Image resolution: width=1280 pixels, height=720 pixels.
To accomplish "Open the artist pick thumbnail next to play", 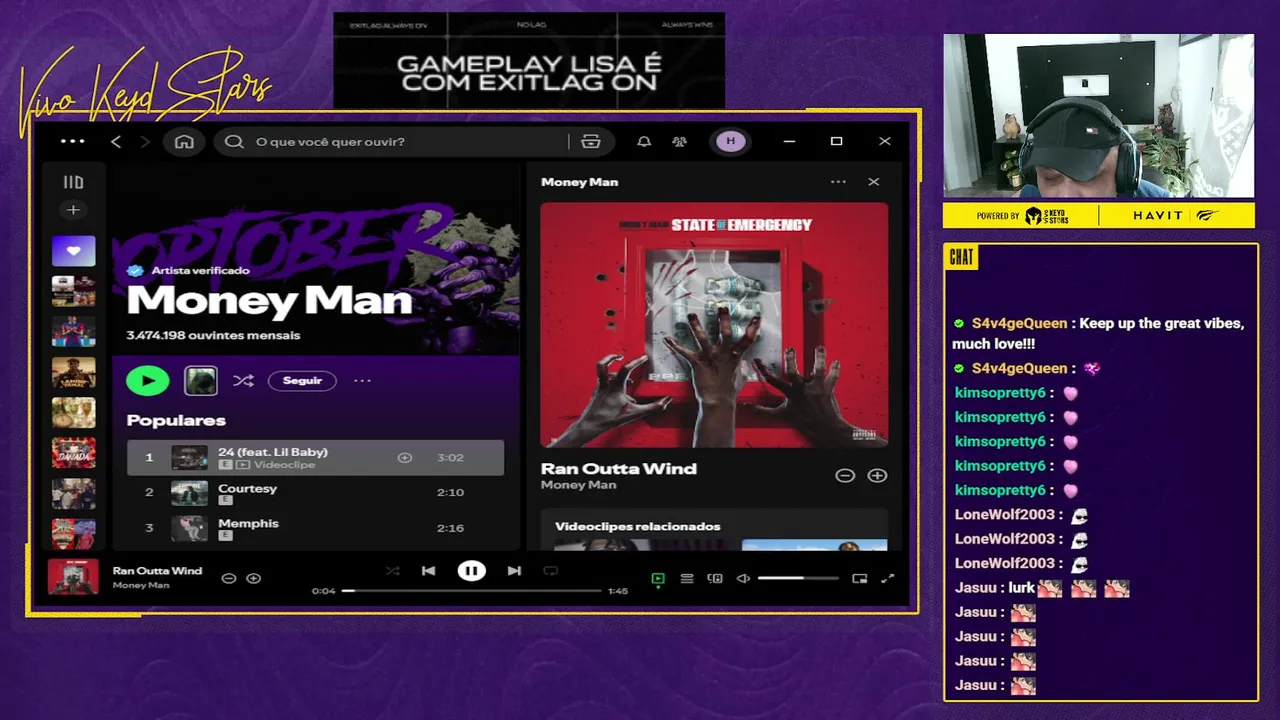I will click(201, 380).
